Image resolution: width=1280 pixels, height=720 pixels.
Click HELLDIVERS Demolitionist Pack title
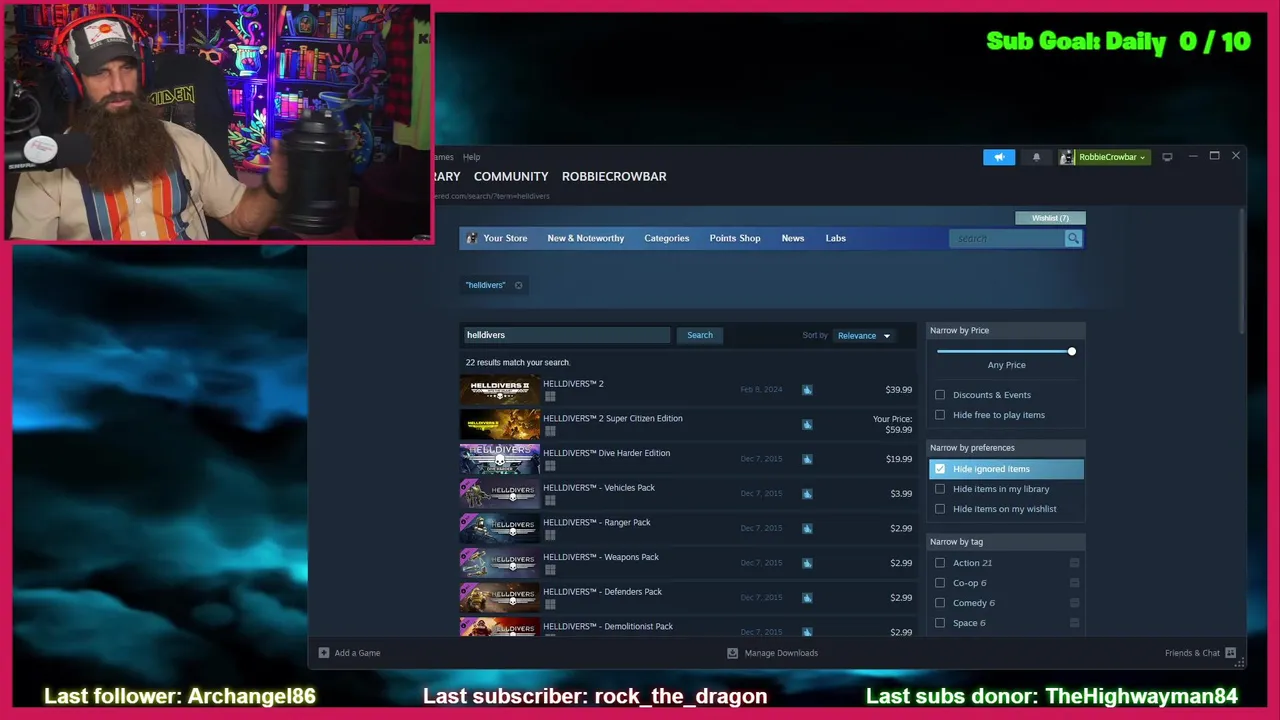coord(608,626)
